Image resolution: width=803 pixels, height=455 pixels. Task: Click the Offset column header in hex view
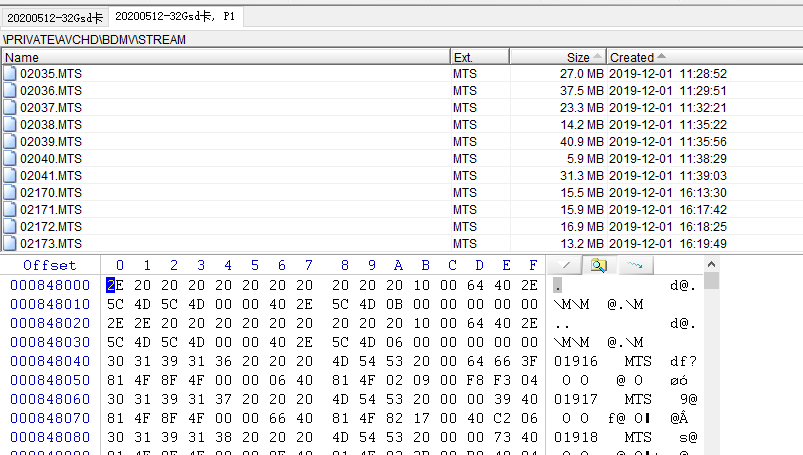[49, 265]
